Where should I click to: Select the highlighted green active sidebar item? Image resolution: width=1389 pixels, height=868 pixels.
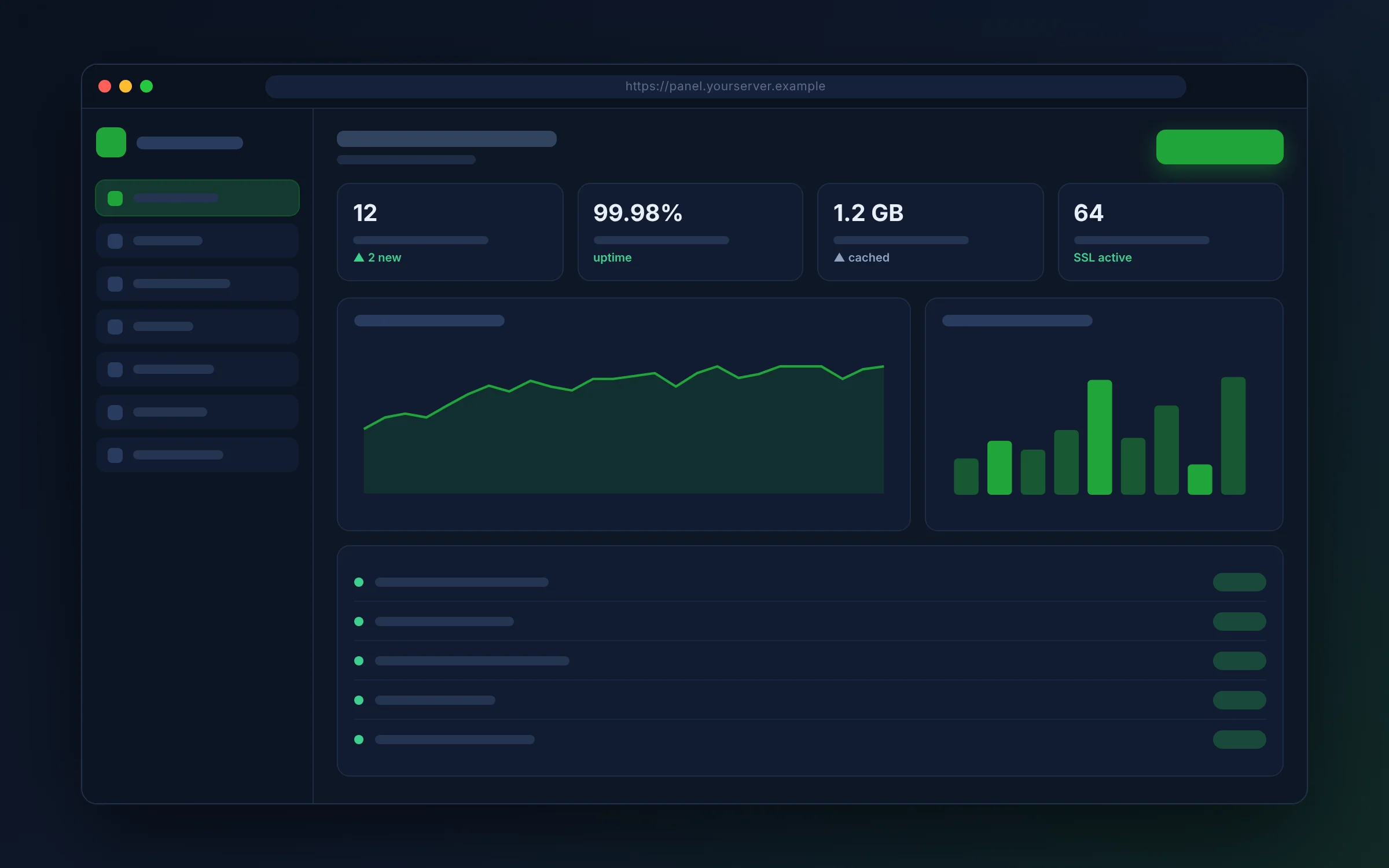pyautogui.click(x=197, y=198)
